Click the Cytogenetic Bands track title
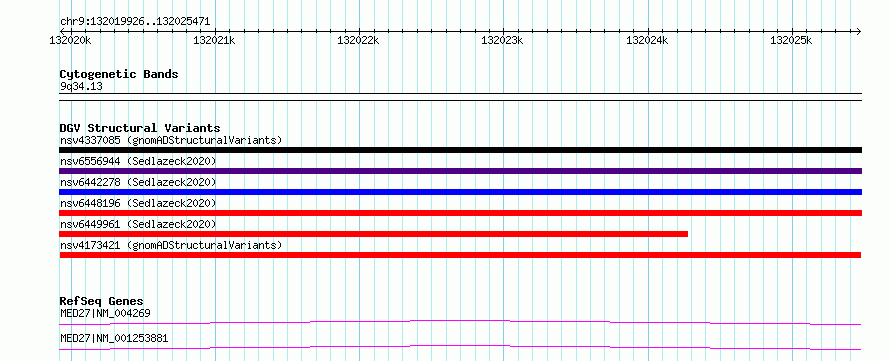 [119, 74]
